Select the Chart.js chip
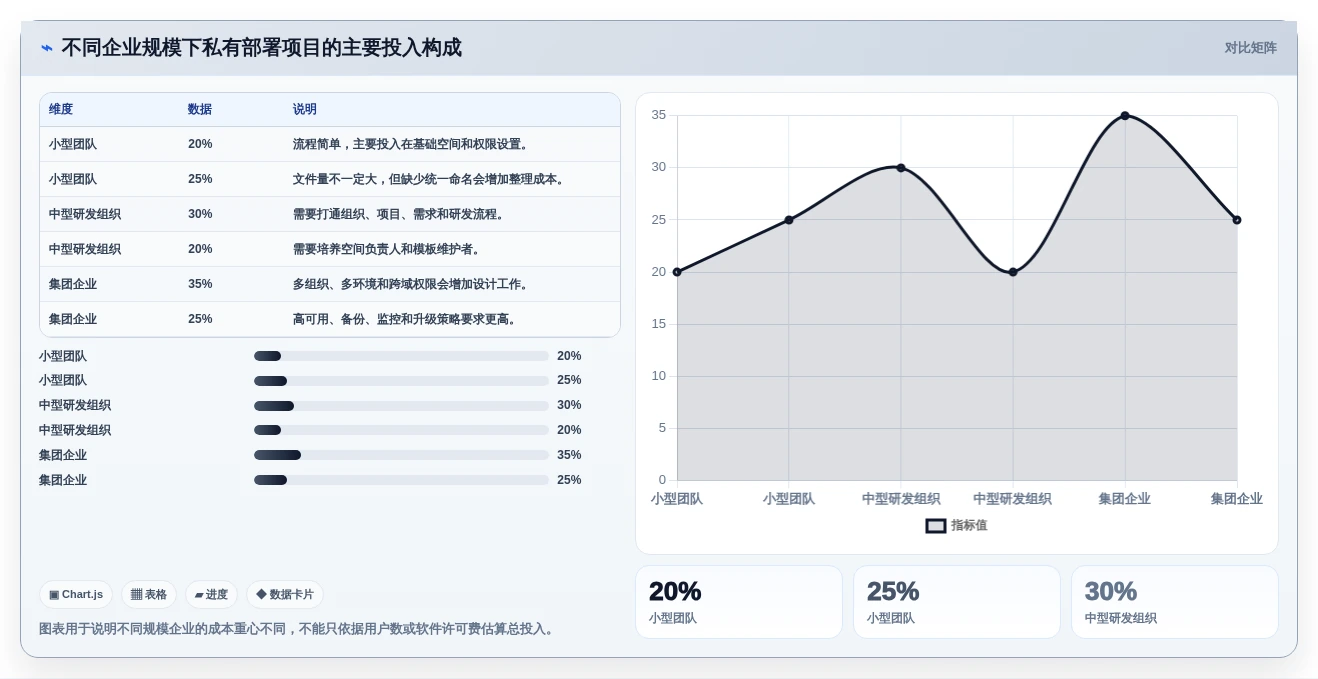Image resolution: width=1318 pixels, height=679 pixels. tap(76, 595)
